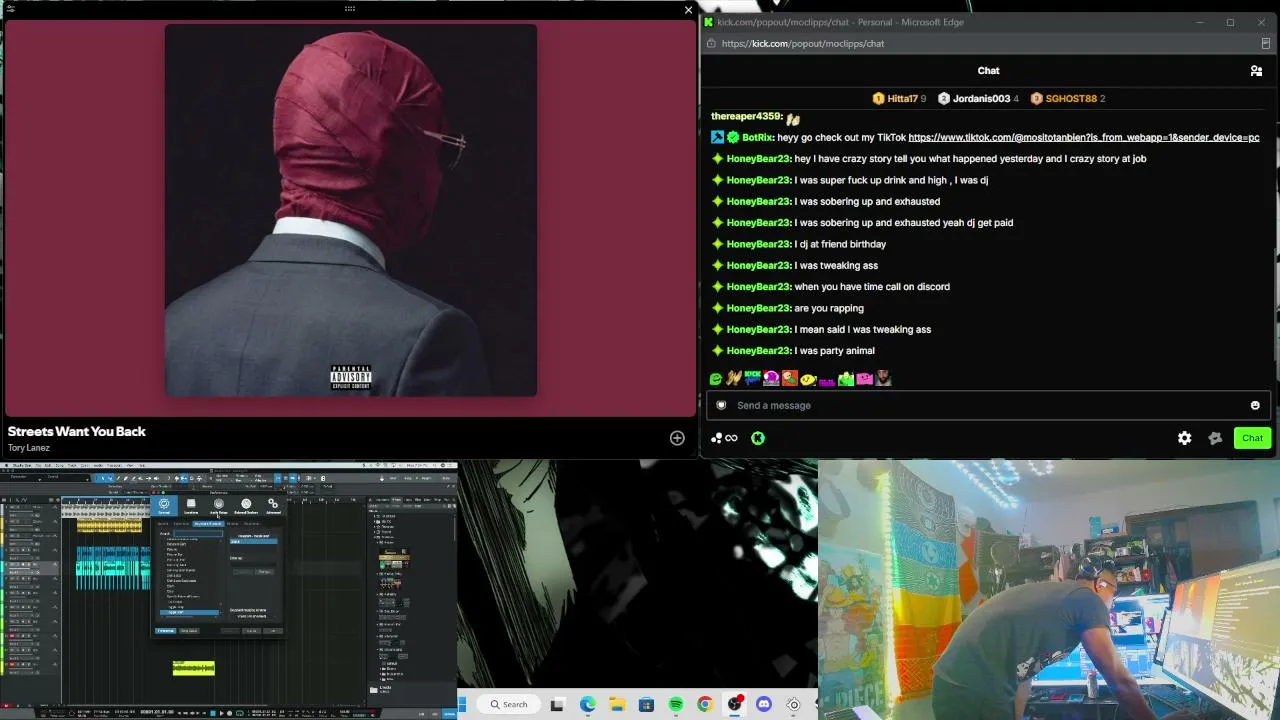This screenshot has width=1280, height=720.
Task: Click HoneyBear23 on the 'are you rapping' message
Action: (758, 308)
